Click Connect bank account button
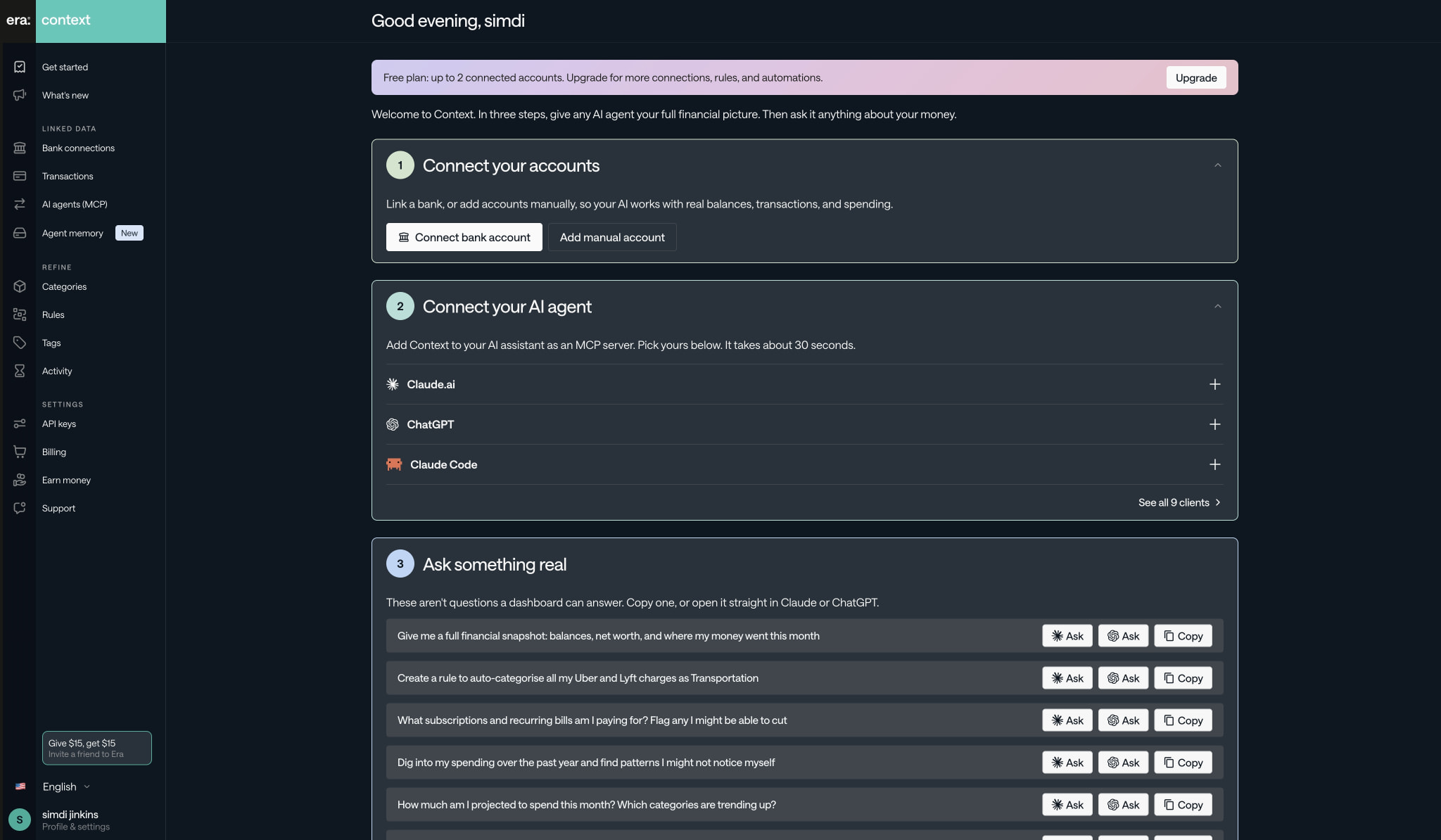Image resolution: width=1441 pixels, height=840 pixels. [x=464, y=237]
